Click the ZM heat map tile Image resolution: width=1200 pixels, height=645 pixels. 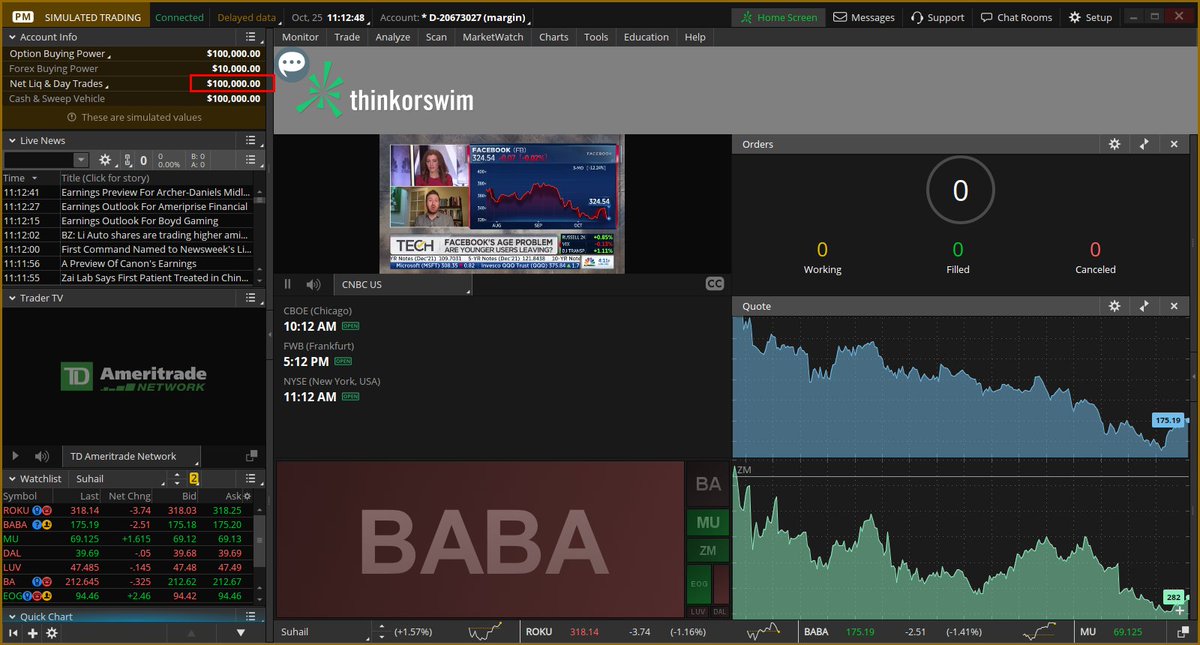coord(708,550)
